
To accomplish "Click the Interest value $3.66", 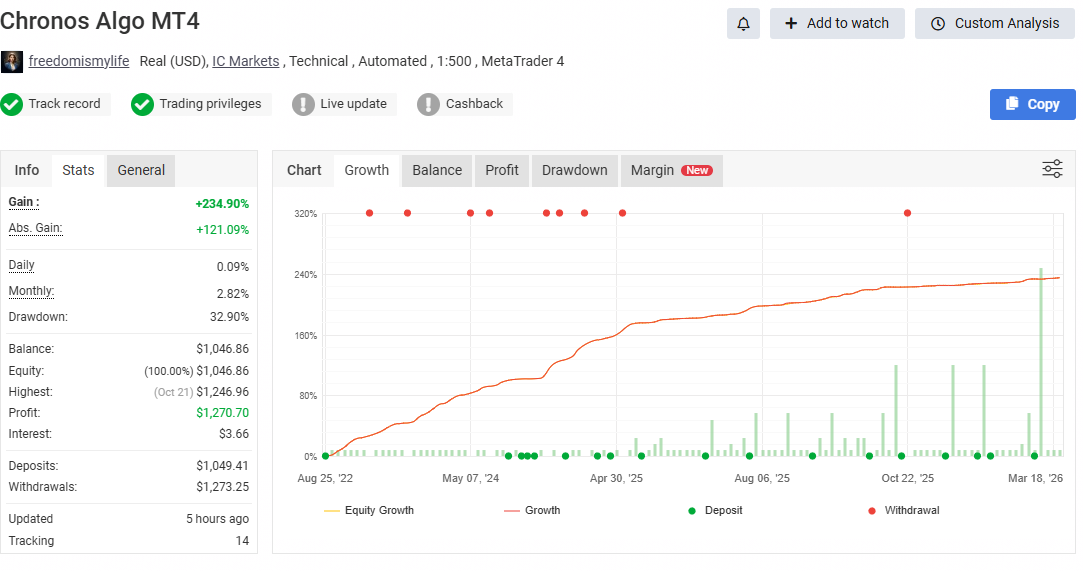I will (x=234, y=434).
